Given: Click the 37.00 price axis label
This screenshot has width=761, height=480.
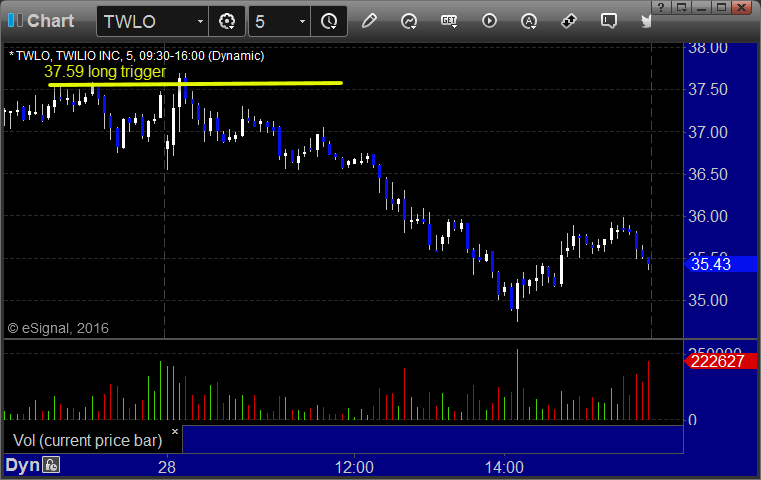Looking at the screenshot, I should pos(708,132).
